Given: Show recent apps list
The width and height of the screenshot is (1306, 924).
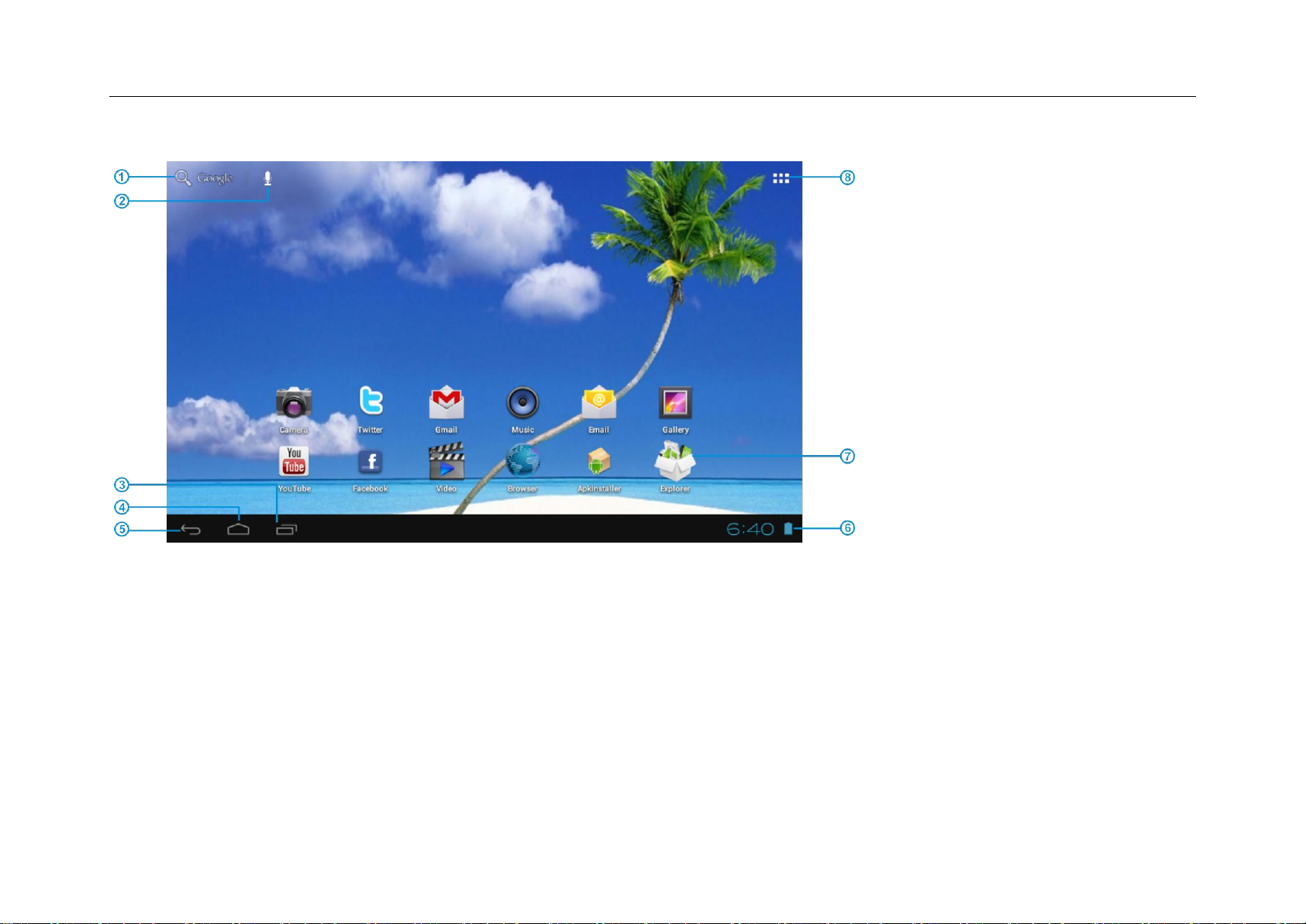Looking at the screenshot, I should pyautogui.click(x=287, y=529).
